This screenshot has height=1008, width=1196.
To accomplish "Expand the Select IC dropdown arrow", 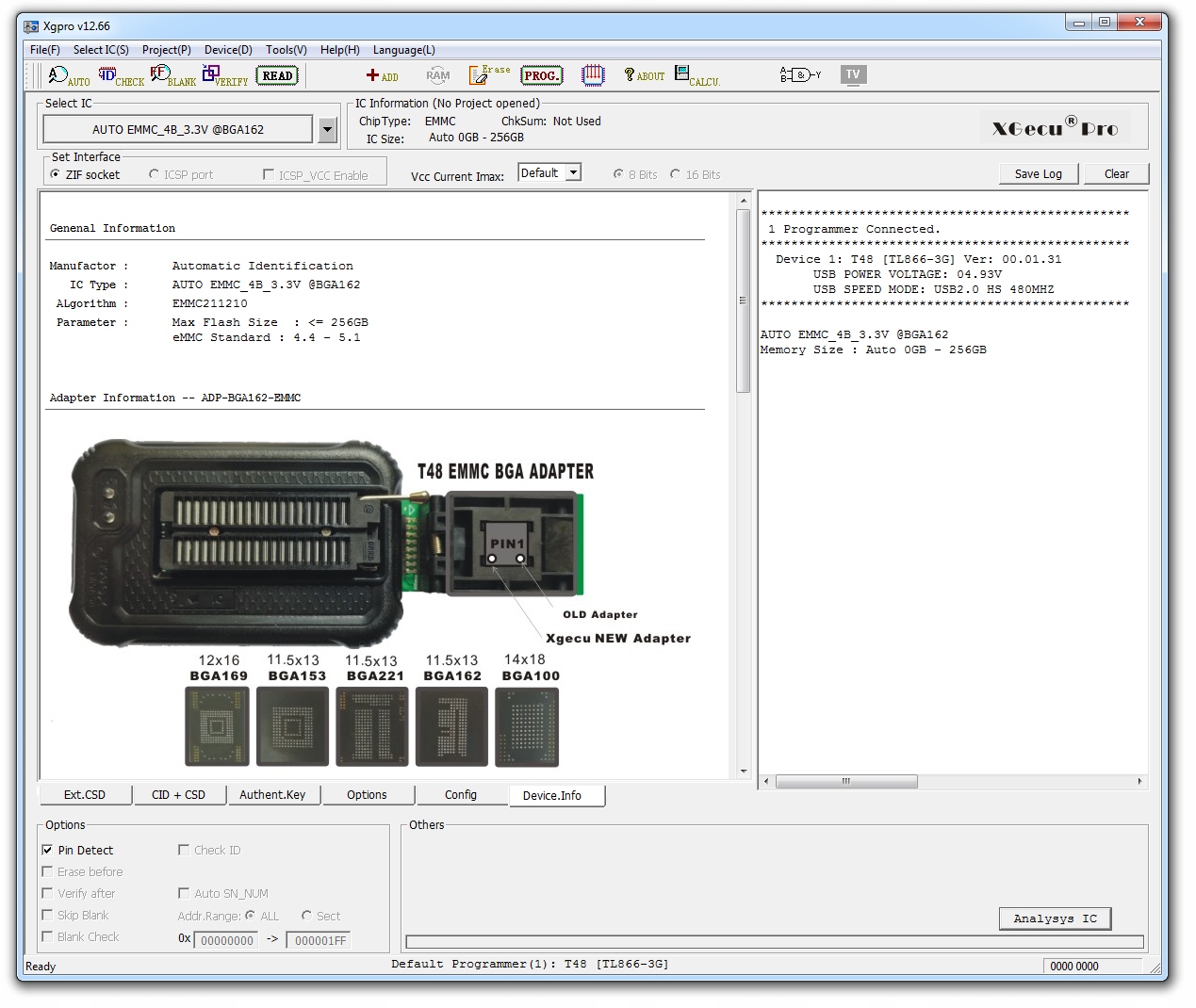I will click(x=328, y=129).
